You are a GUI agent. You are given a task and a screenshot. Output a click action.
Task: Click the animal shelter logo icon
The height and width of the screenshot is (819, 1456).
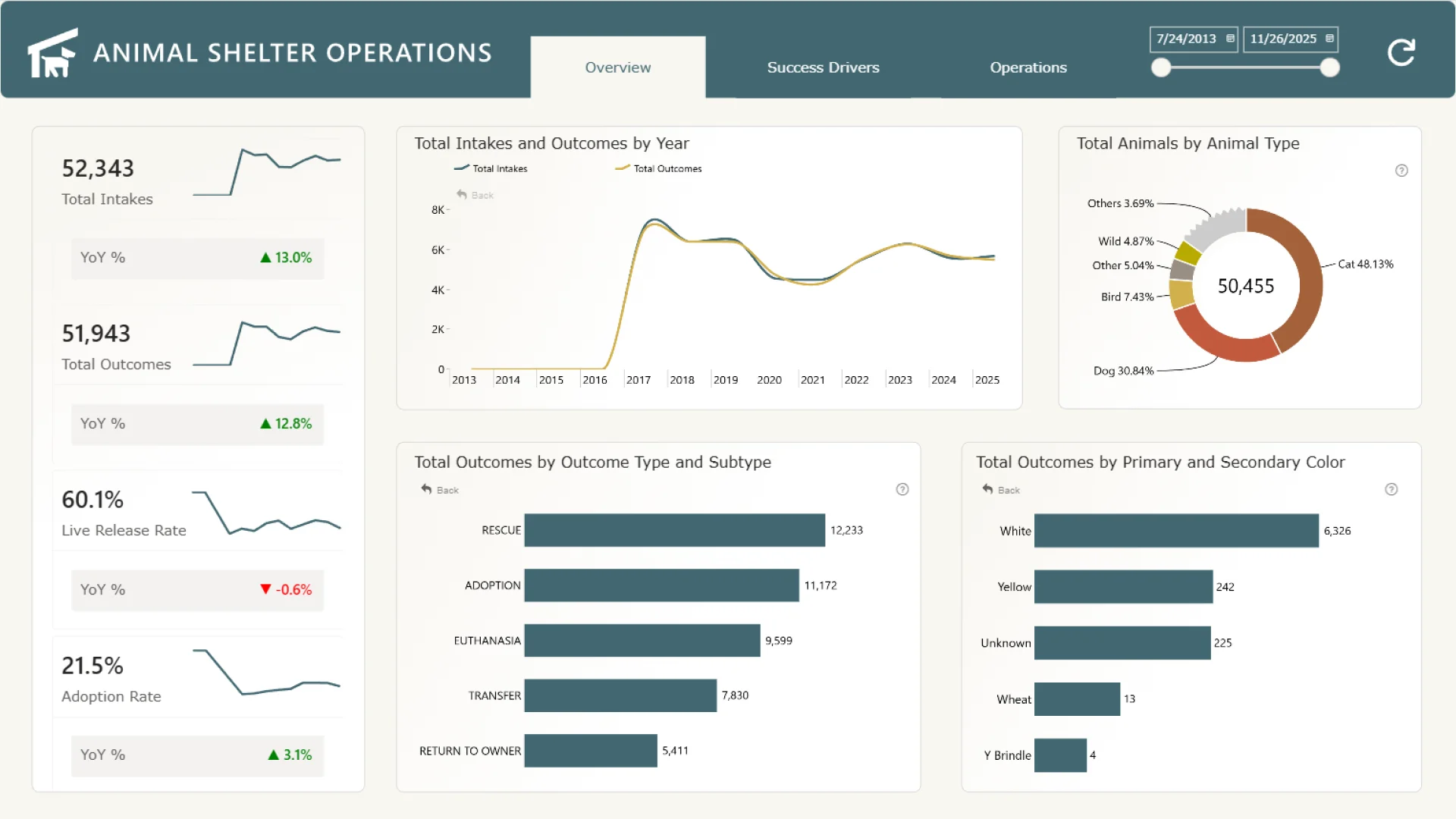coord(52,53)
